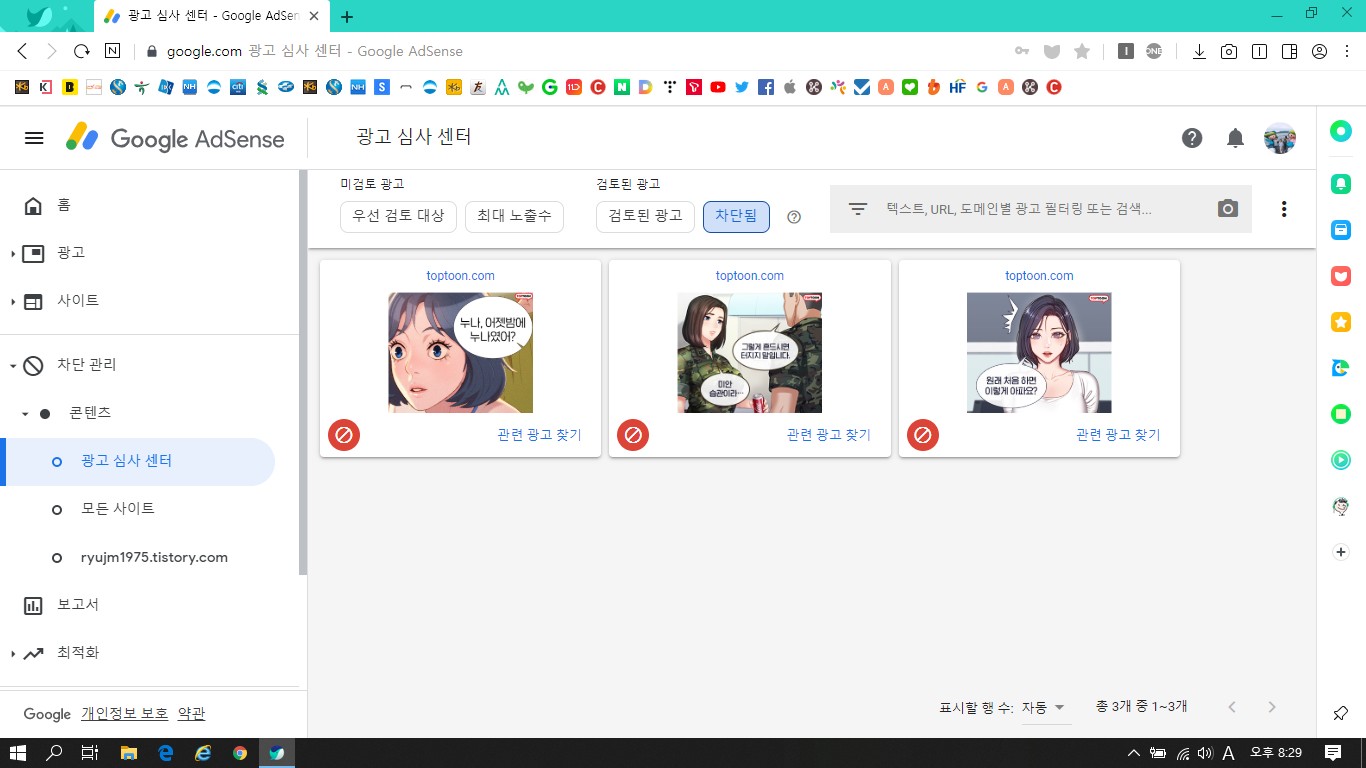Open Twitter bookmark in bookmarks bar
Viewport: 1366px width, 768px height.
(742, 87)
